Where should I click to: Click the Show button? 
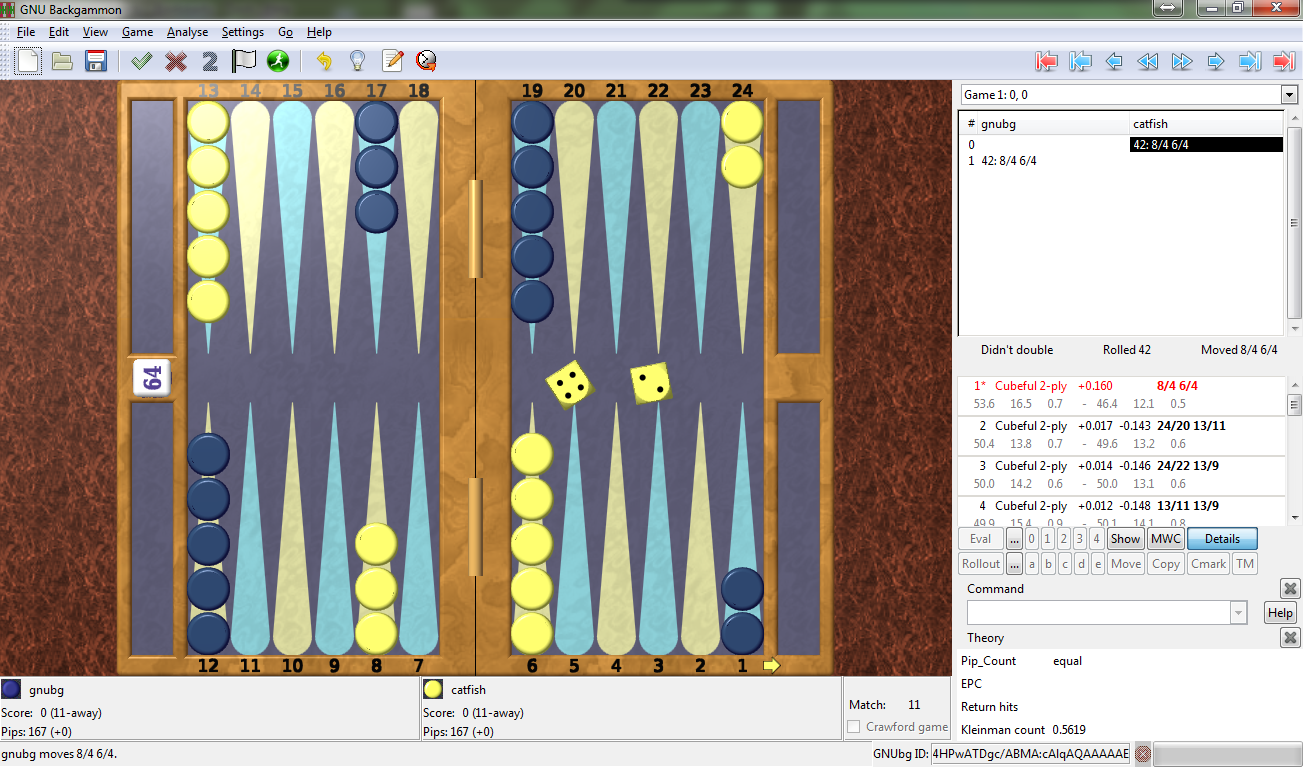(1125, 539)
